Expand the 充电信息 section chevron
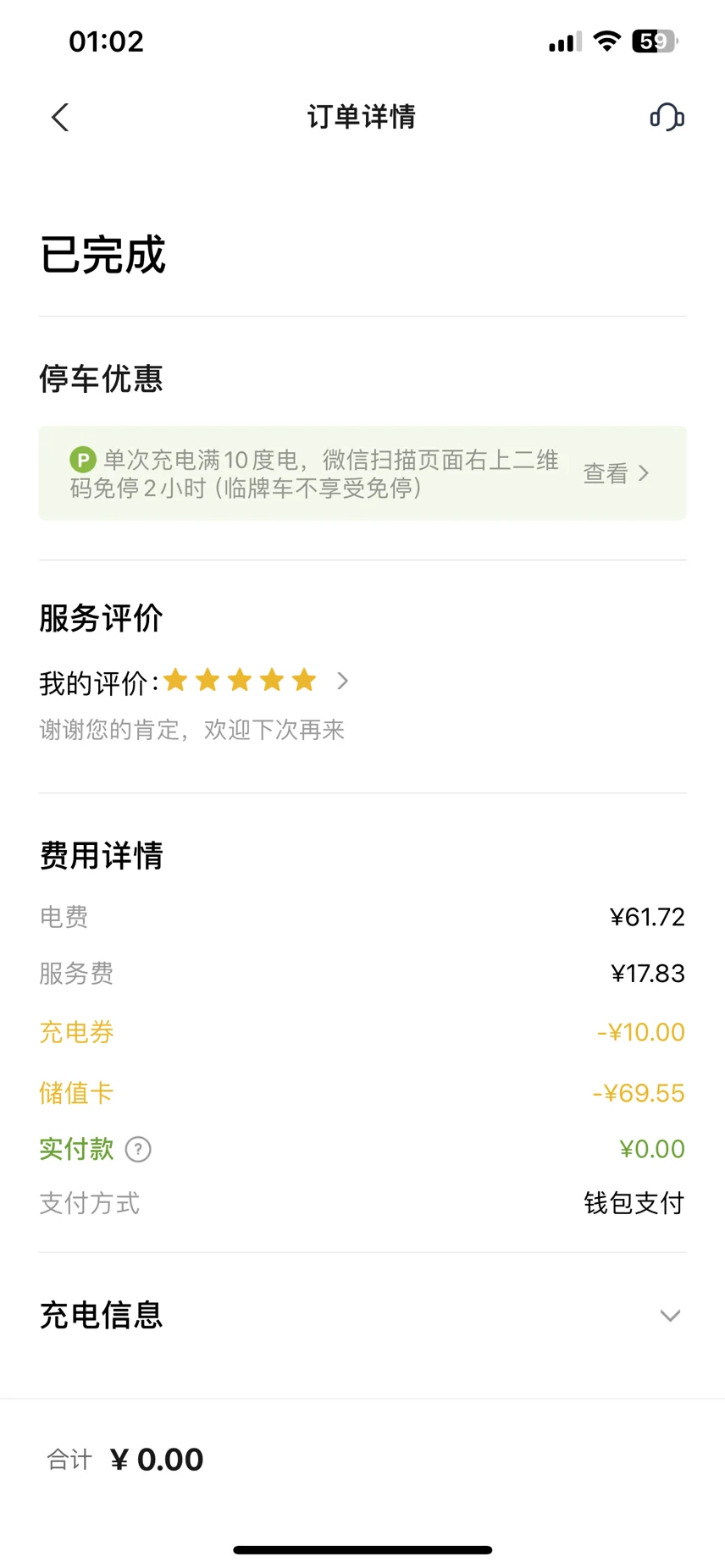 pyautogui.click(x=670, y=1316)
